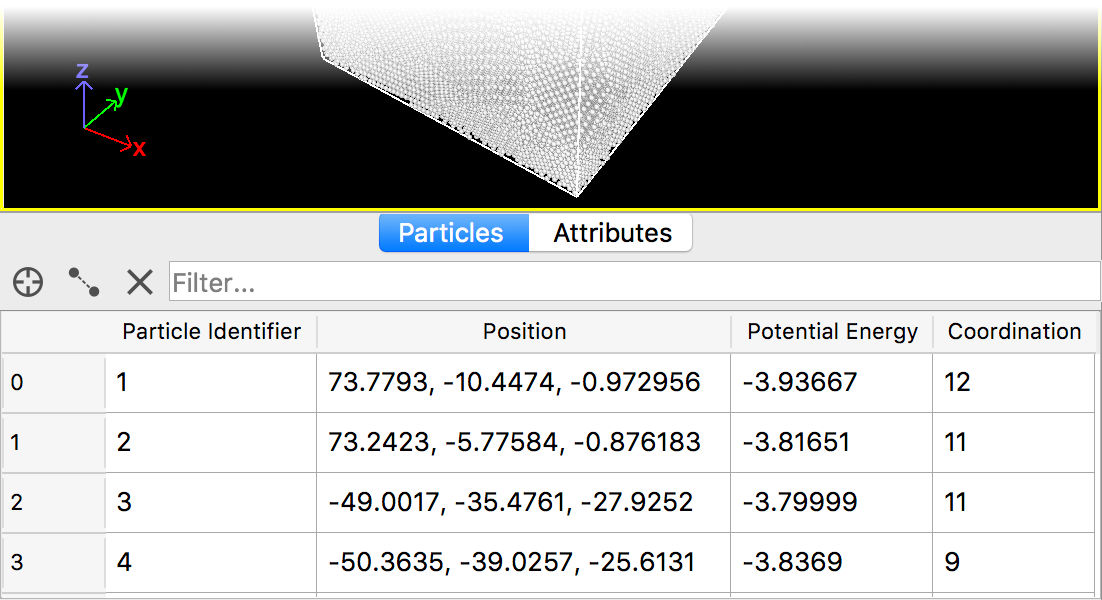
Task: Click the Coordination column header
Action: (1014, 332)
